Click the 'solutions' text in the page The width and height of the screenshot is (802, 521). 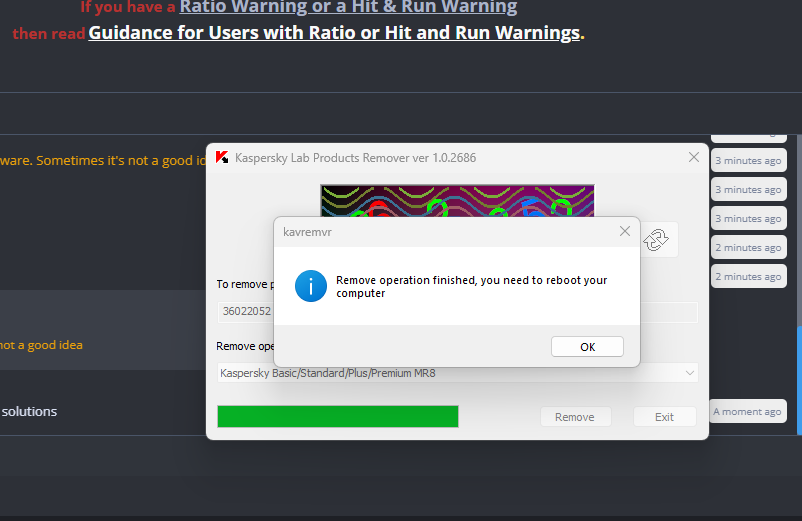click(29, 412)
